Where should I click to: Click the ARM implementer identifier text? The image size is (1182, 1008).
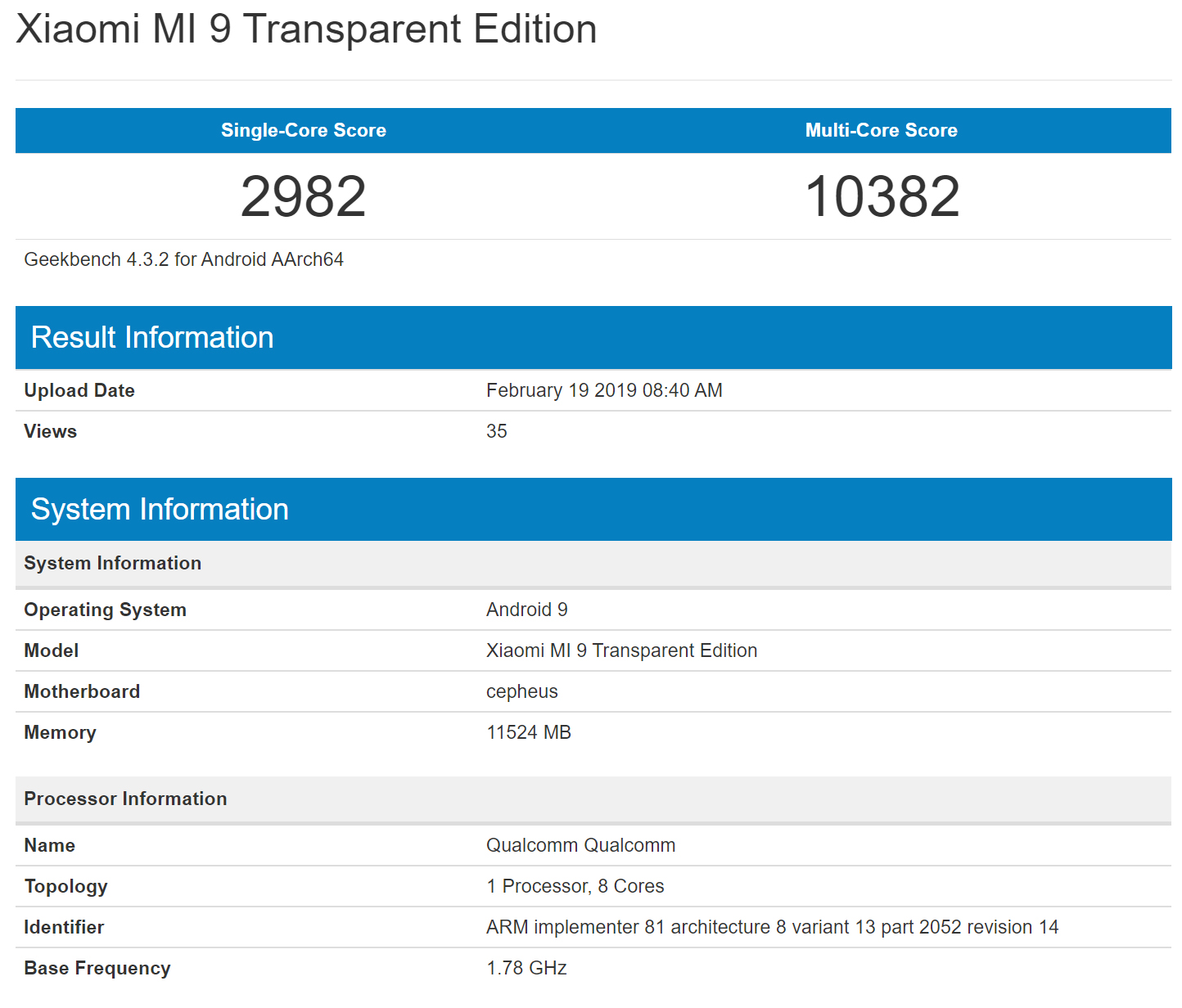[x=772, y=927]
